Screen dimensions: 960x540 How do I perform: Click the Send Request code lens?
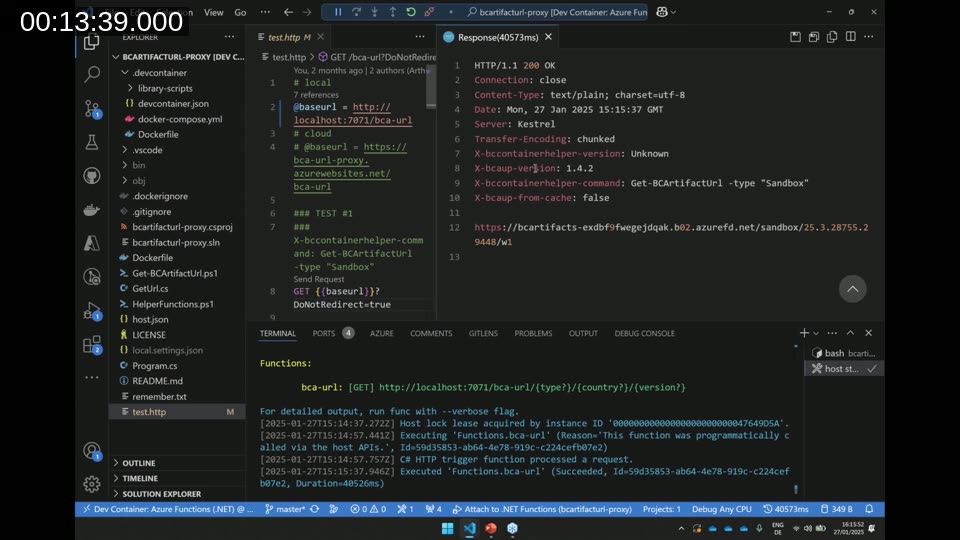pyautogui.click(x=318, y=279)
